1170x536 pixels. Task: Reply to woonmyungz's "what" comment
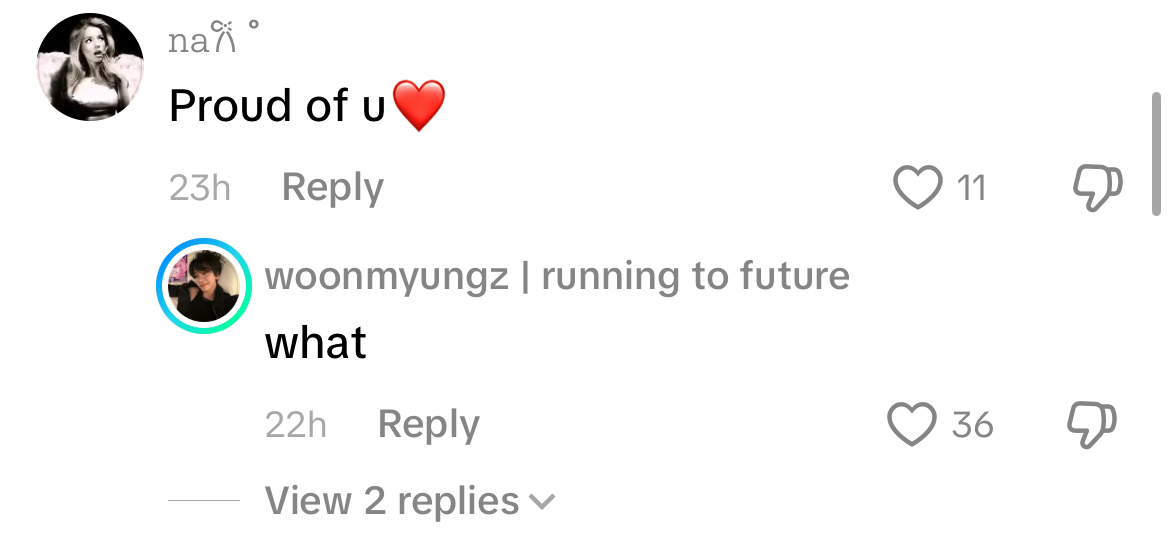click(x=428, y=425)
